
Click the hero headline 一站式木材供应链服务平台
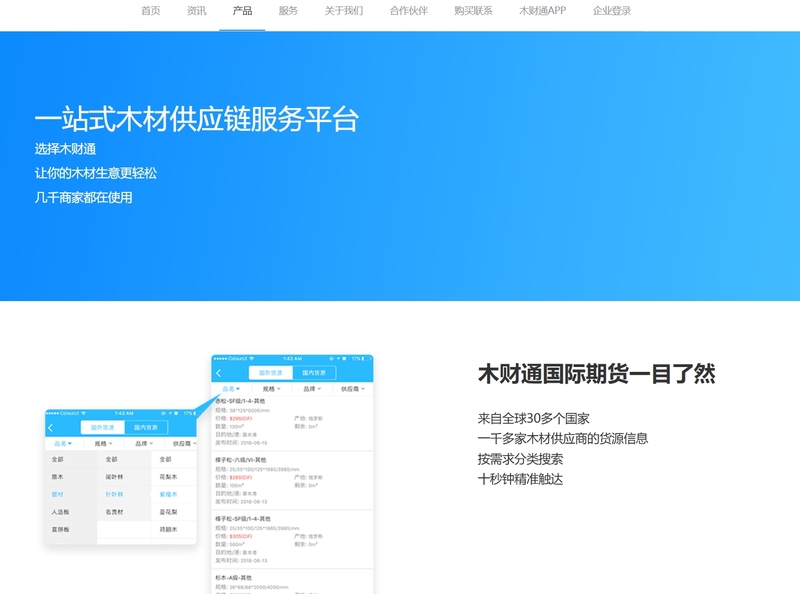click(197, 119)
